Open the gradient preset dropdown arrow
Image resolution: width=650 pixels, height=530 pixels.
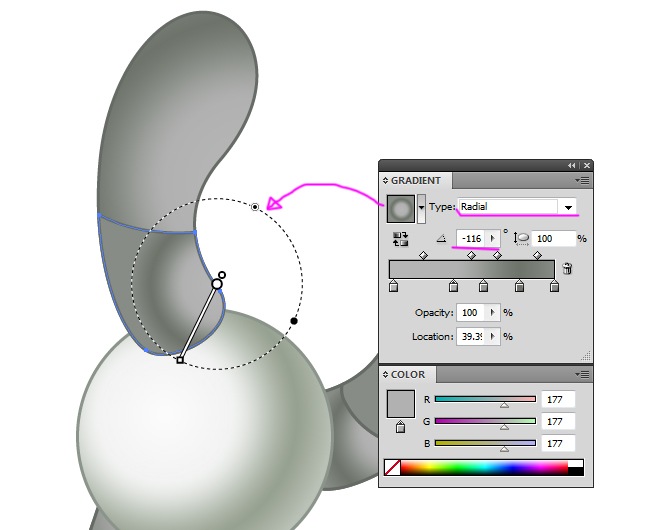421,209
